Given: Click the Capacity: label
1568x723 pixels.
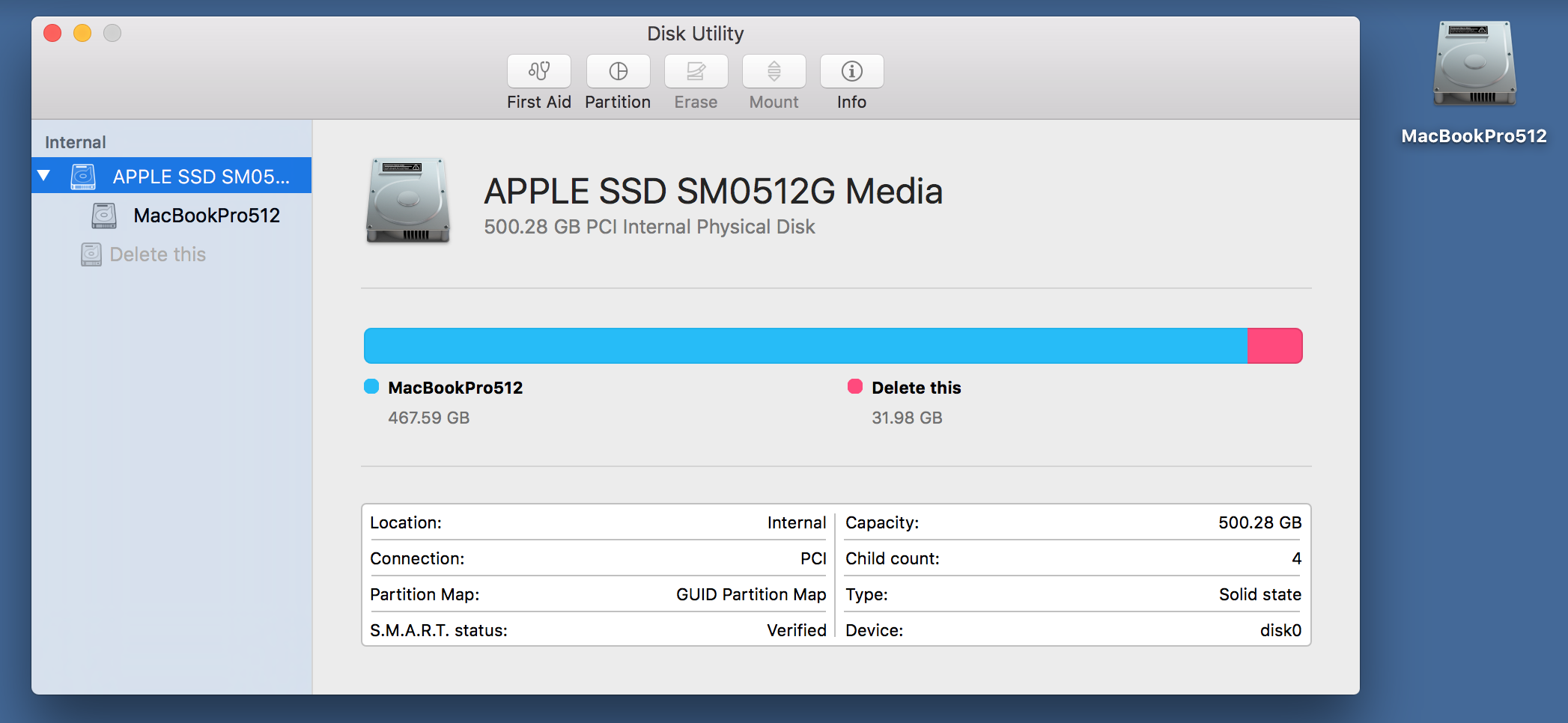Looking at the screenshot, I should tap(882, 522).
